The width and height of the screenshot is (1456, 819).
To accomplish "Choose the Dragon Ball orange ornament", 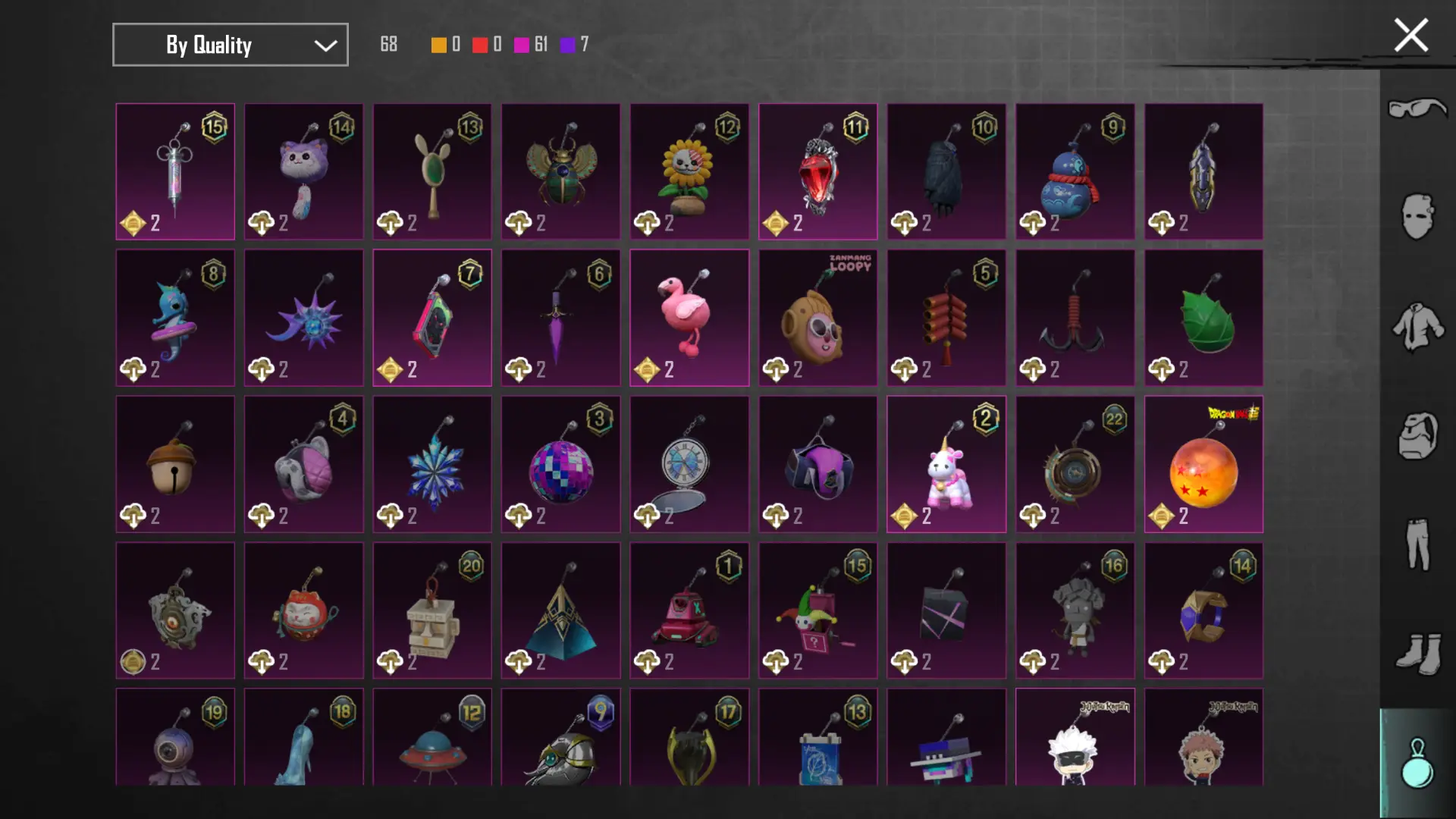I will (x=1203, y=464).
